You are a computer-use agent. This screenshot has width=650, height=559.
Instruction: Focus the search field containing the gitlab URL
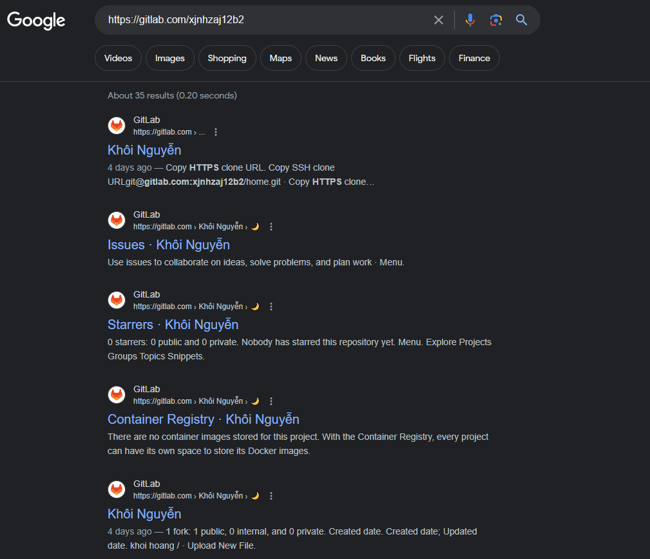click(265, 20)
